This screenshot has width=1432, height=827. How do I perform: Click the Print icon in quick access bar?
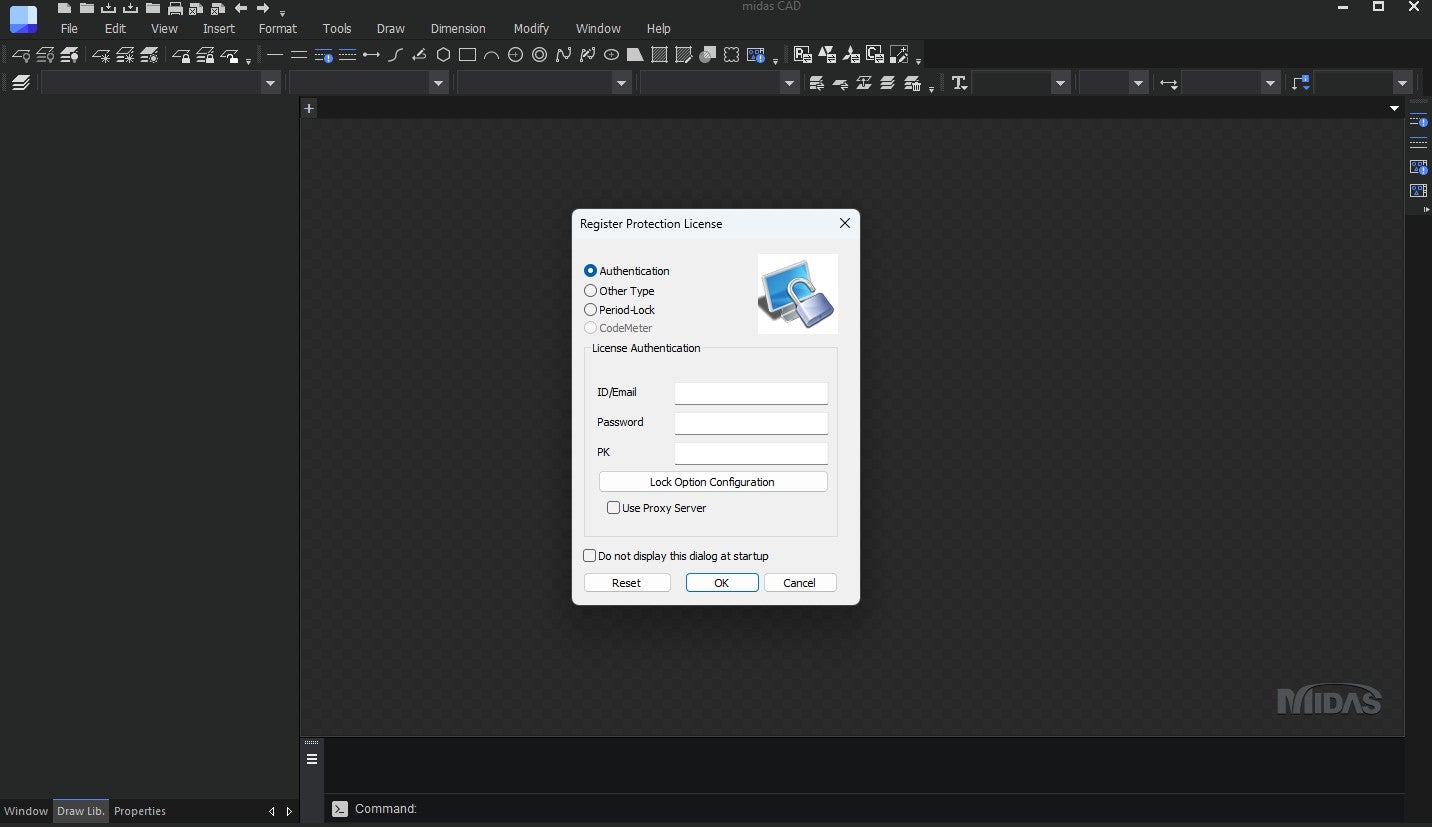coord(175,9)
